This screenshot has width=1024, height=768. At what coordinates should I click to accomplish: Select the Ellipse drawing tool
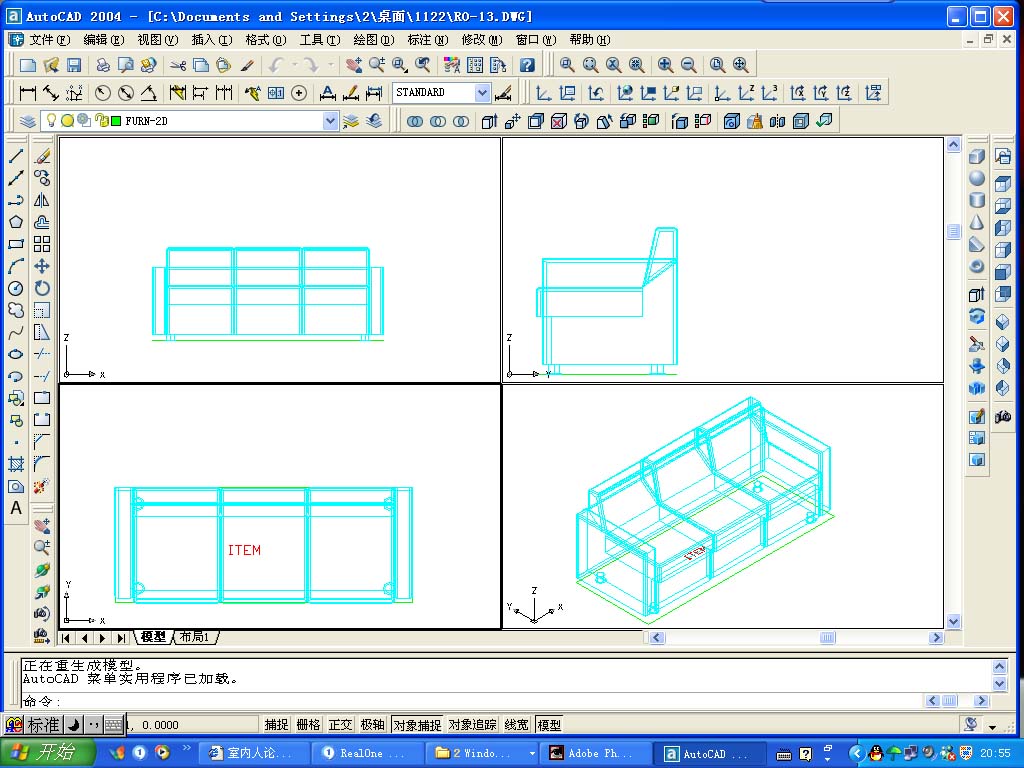[x=16, y=355]
